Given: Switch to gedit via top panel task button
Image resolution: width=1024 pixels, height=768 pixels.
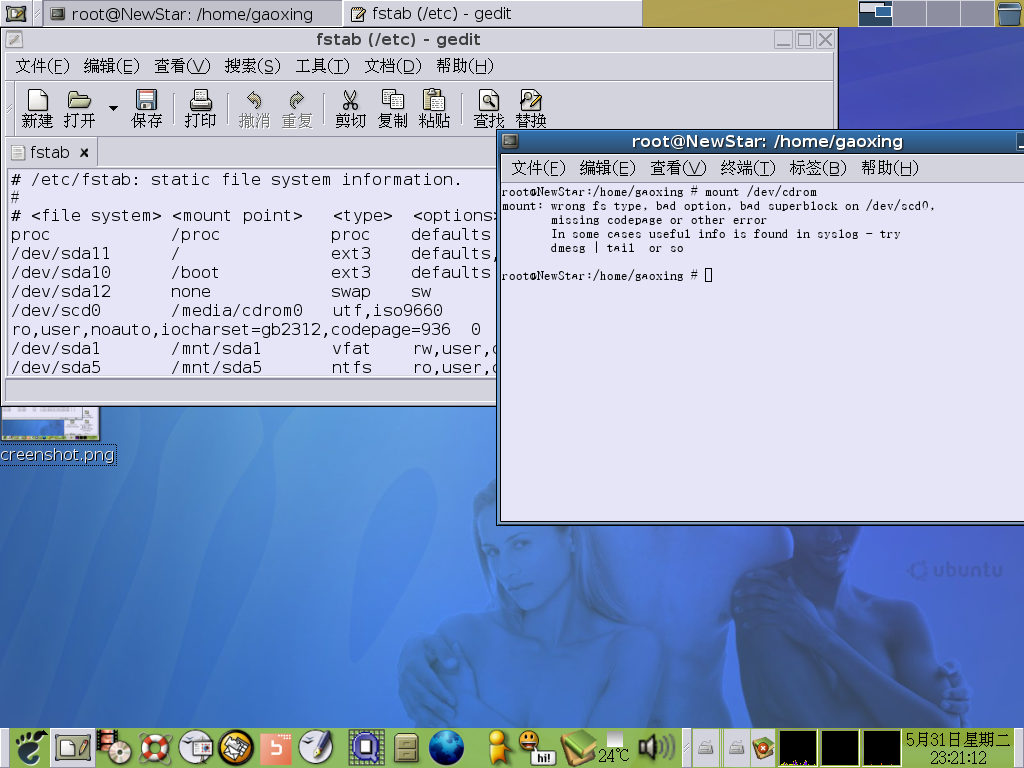Looking at the screenshot, I should [x=492, y=14].
